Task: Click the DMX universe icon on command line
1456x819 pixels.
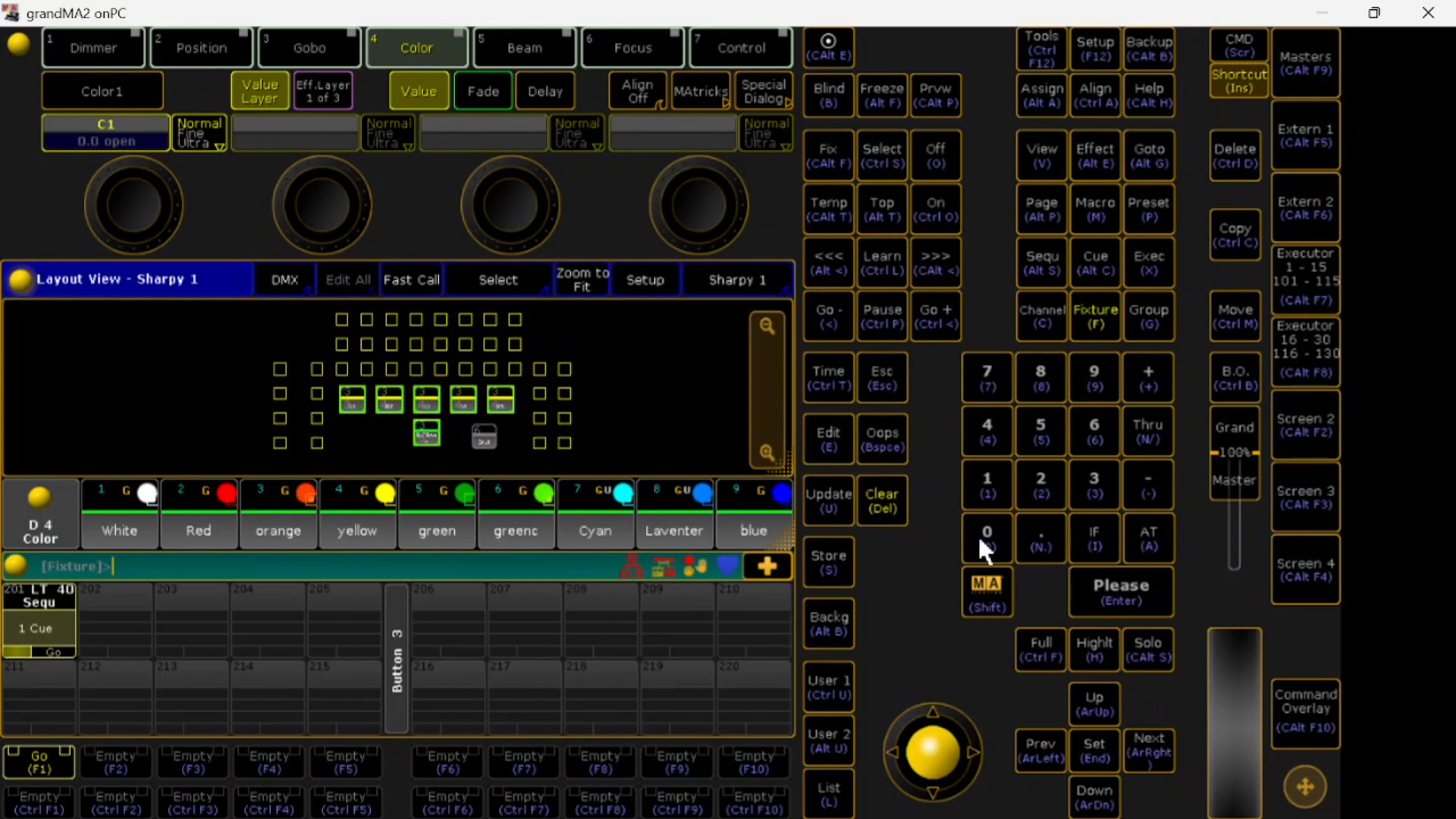Action: click(664, 566)
